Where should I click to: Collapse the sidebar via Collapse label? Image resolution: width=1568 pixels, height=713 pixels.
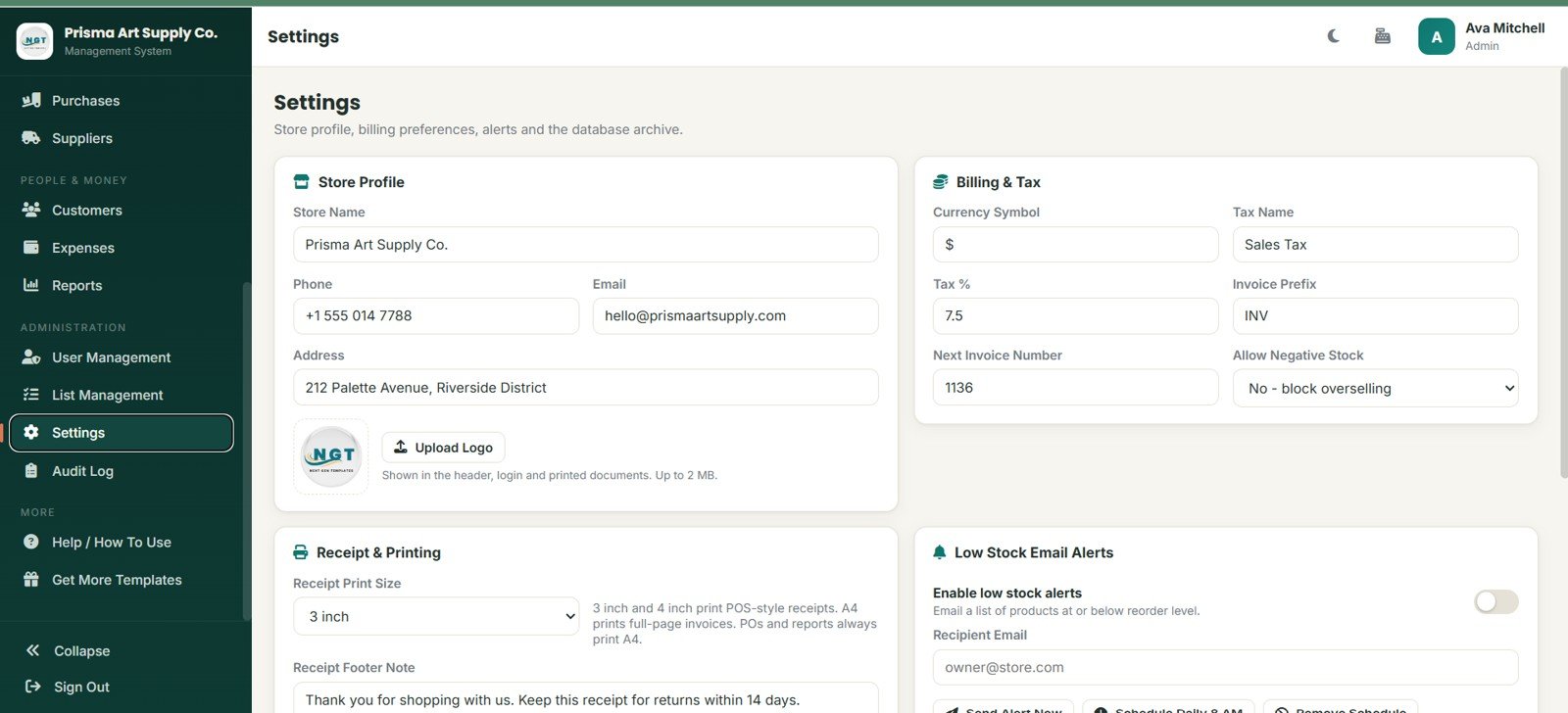tap(82, 650)
